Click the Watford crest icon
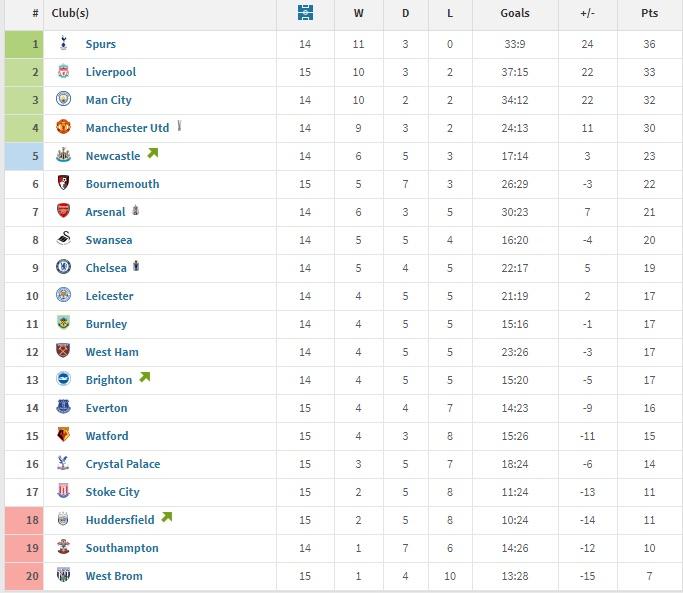Viewport: 683px width, 593px height. pyautogui.click(x=64, y=434)
